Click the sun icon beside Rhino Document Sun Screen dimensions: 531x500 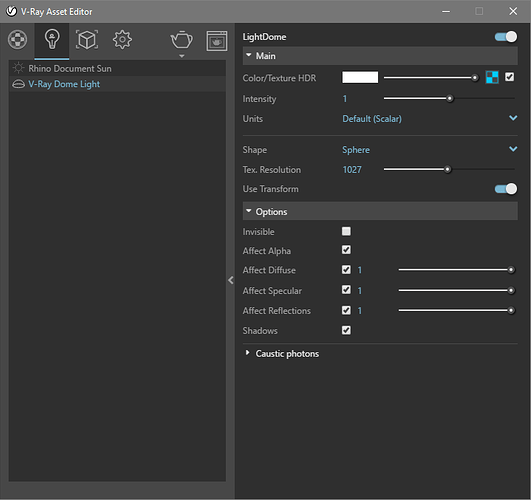18,68
